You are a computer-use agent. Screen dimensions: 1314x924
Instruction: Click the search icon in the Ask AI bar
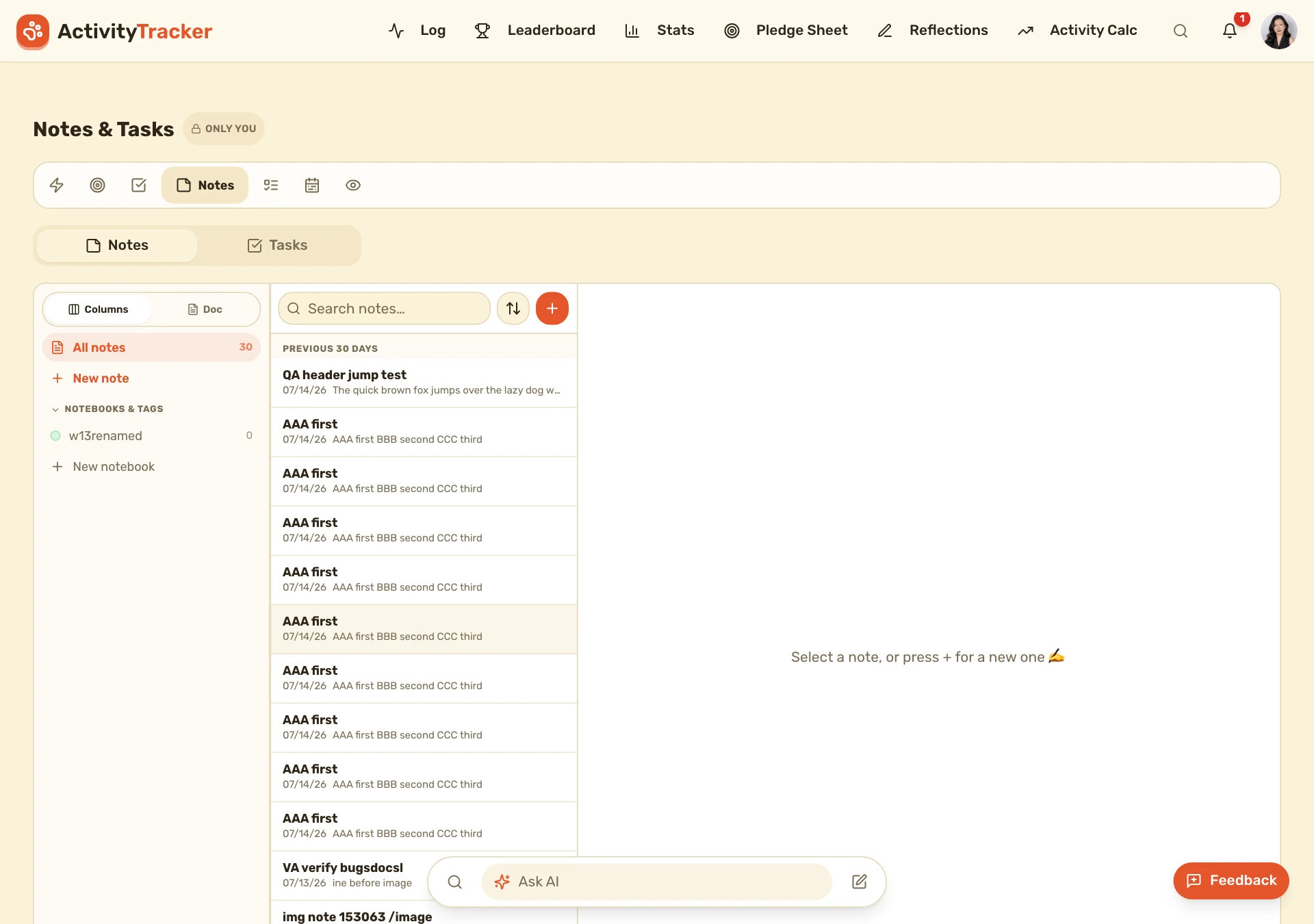coord(455,882)
